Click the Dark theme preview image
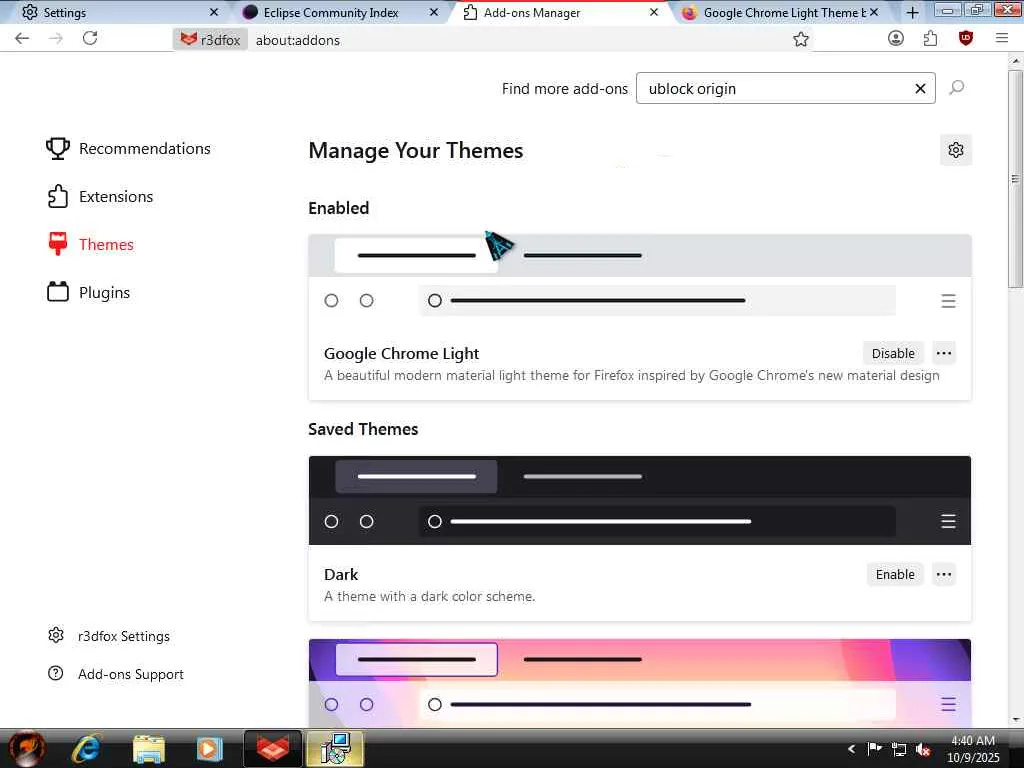 coord(640,500)
